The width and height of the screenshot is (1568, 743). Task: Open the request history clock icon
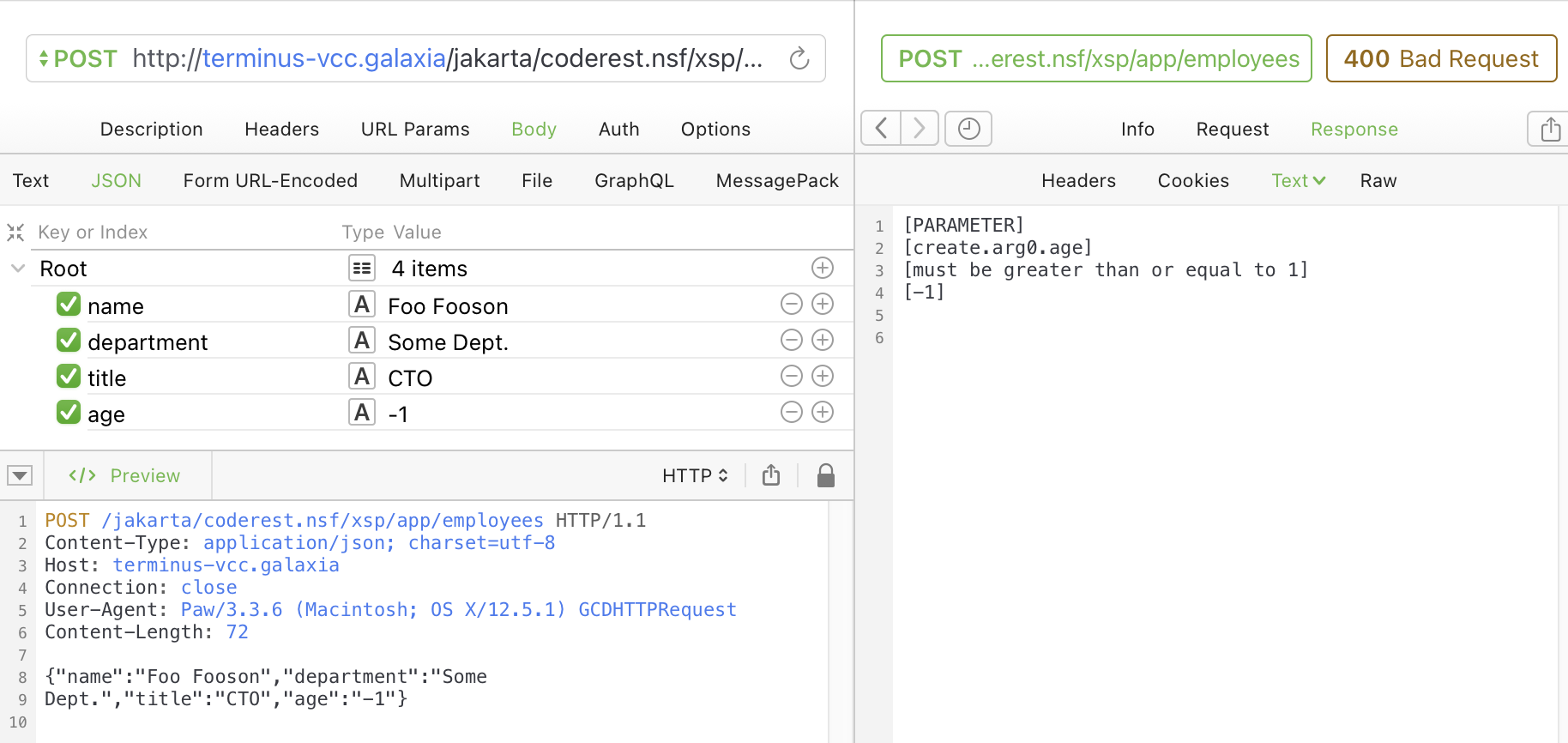click(x=968, y=129)
